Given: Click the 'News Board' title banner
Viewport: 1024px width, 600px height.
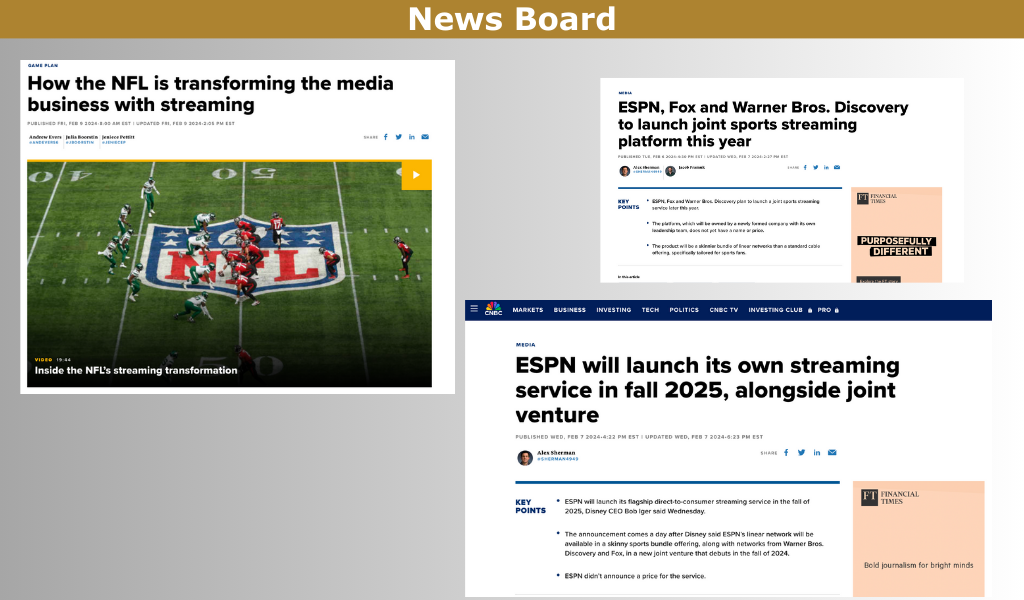Looking at the screenshot, I should tap(512, 19).
